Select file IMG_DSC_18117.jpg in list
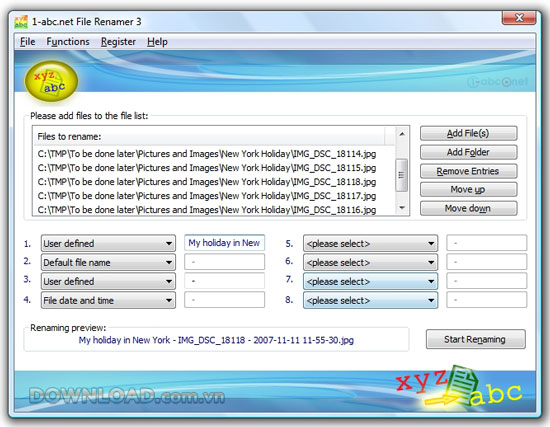Screen dimensions: 550x427 point(207,196)
